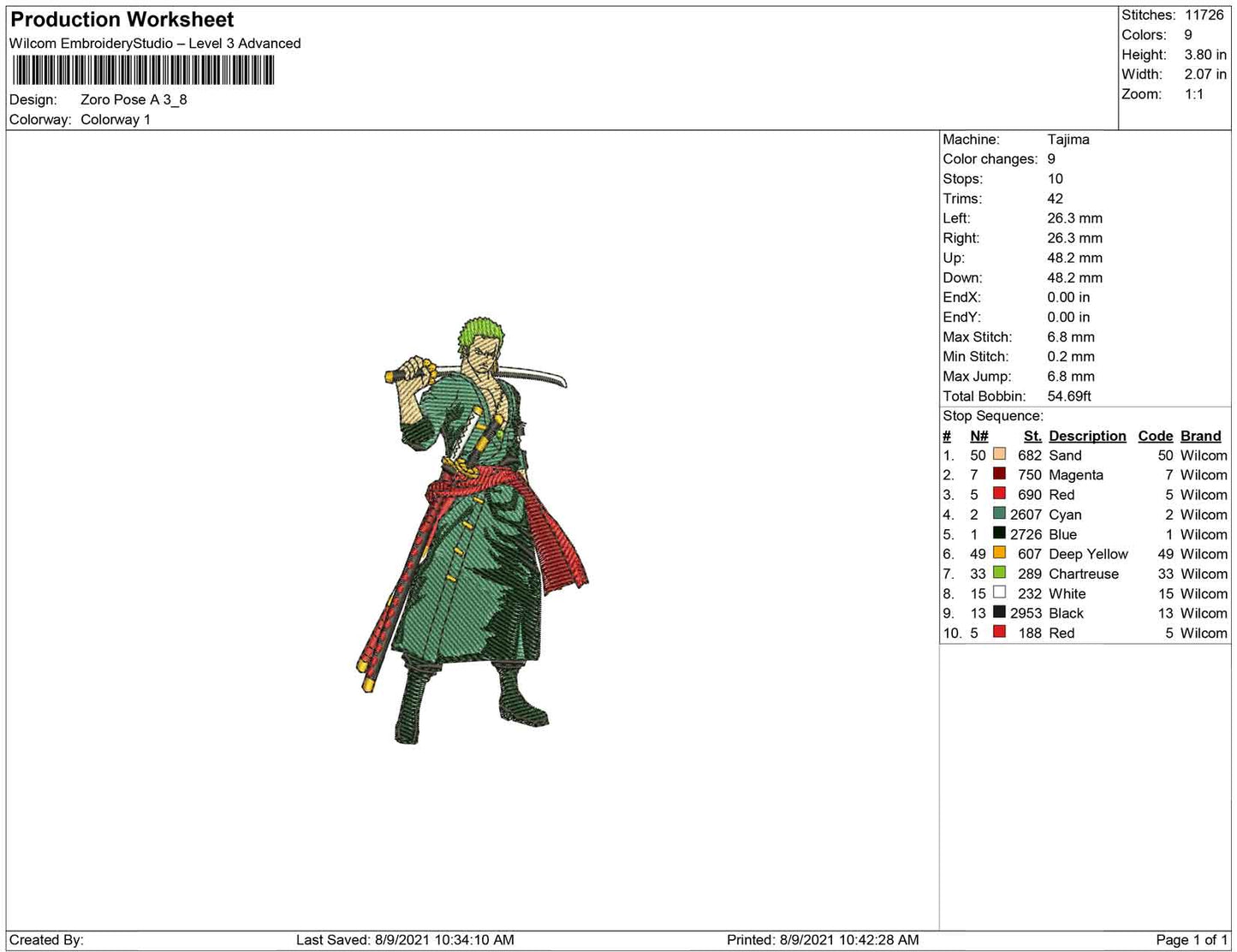Click the St. stitch count column header

pos(1032,436)
